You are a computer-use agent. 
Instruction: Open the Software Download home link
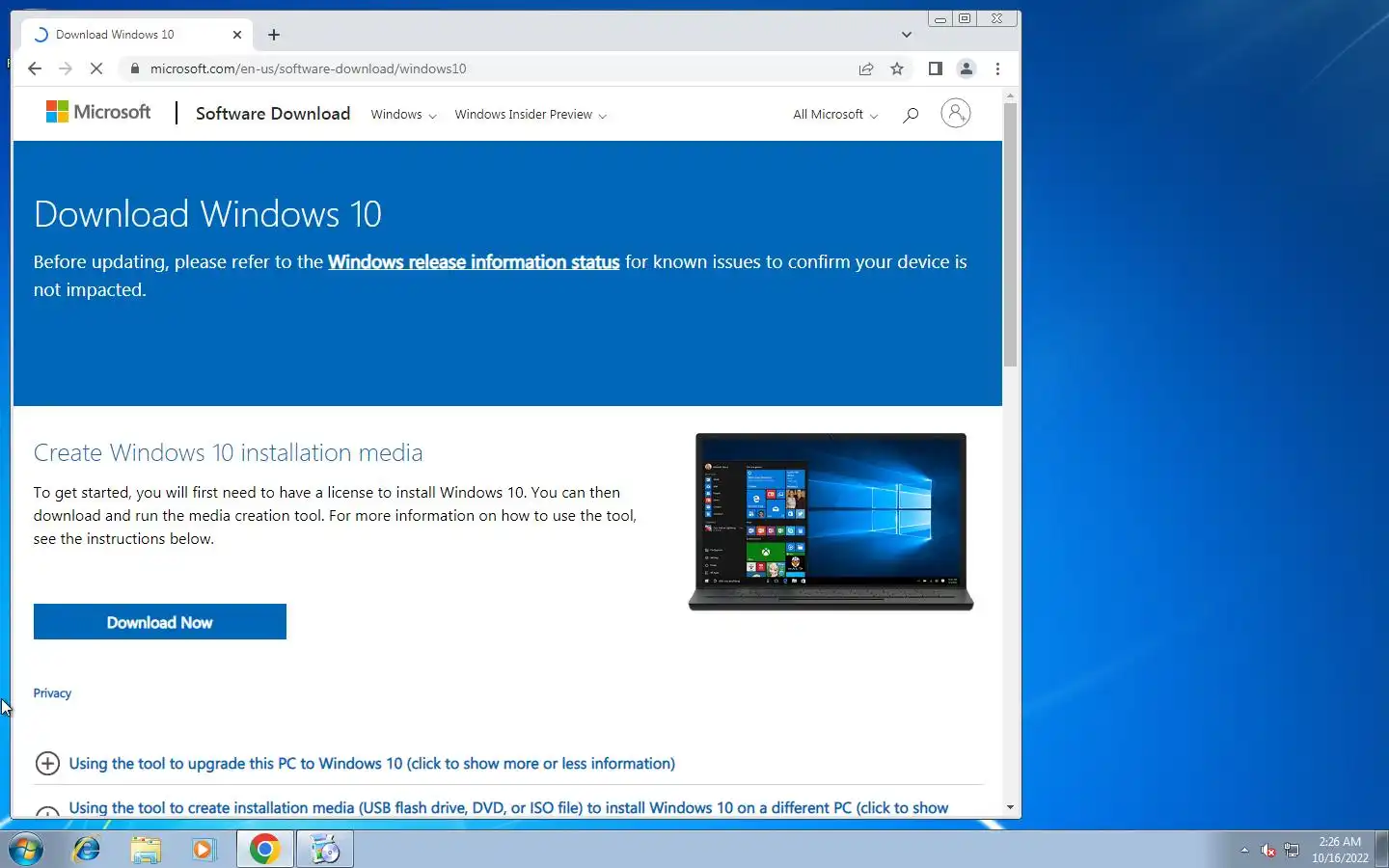273,114
